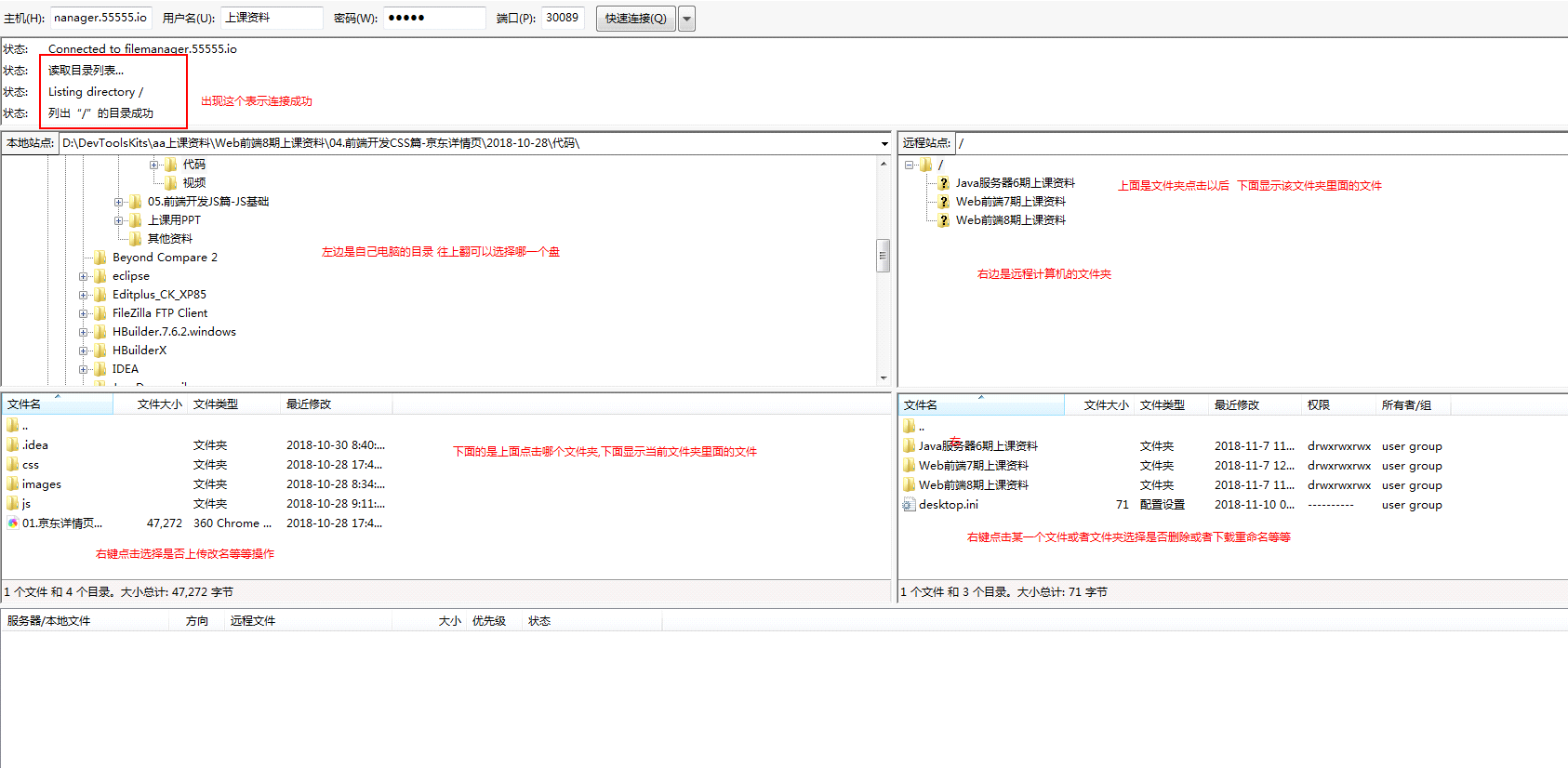The height and width of the screenshot is (768, 1568).
Task: Click the 其他资料 folder icon
Action: pyautogui.click(x=136, y=239)
